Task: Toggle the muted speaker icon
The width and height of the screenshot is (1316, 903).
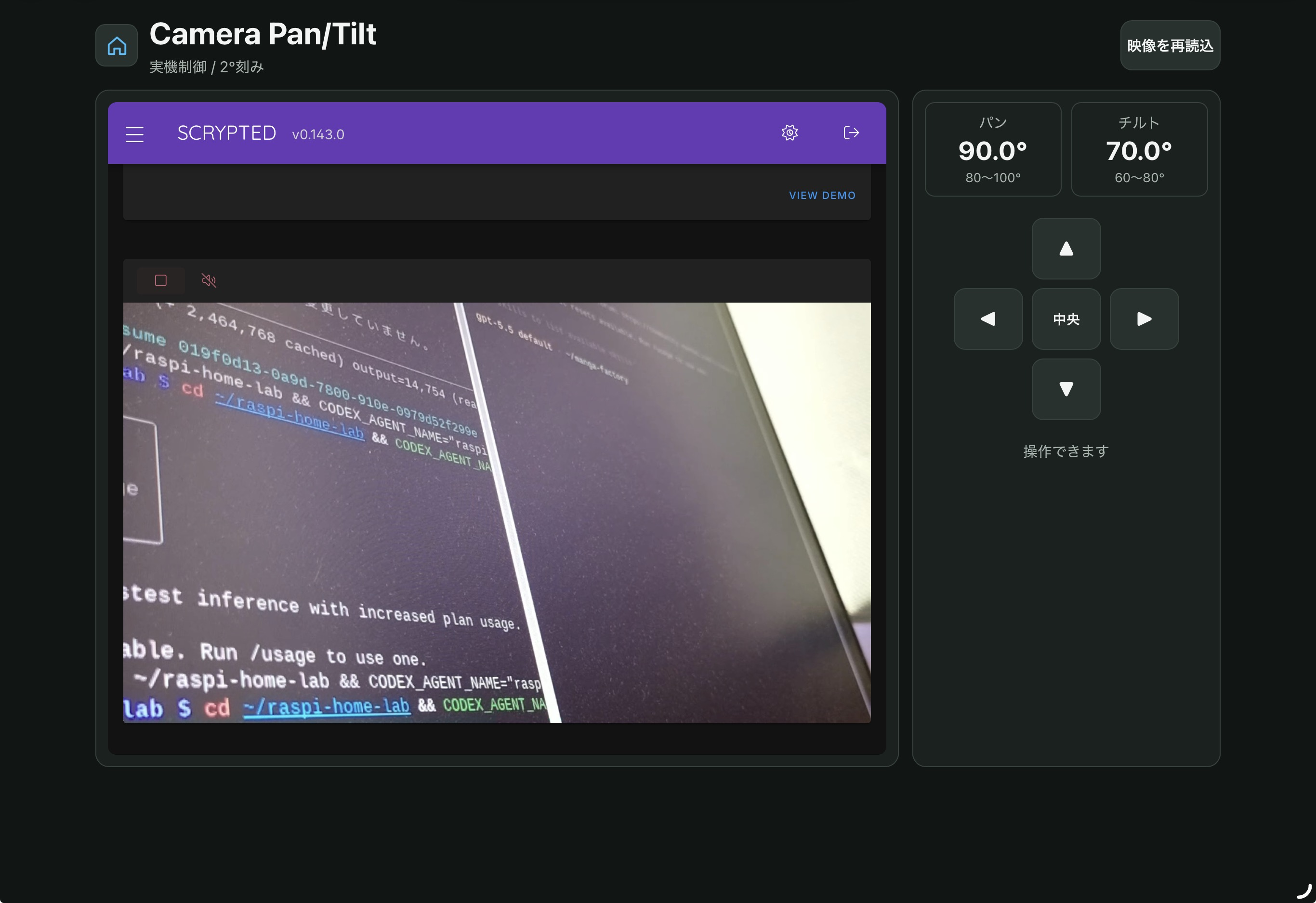Action: click(209, 280)
